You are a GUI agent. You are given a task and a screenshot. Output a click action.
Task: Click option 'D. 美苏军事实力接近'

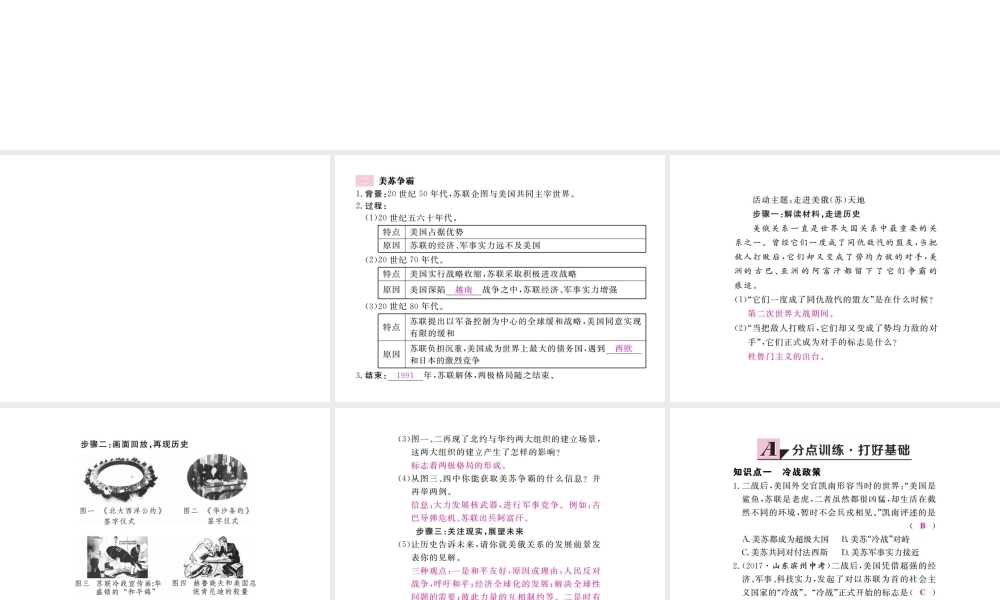[879, 553]
